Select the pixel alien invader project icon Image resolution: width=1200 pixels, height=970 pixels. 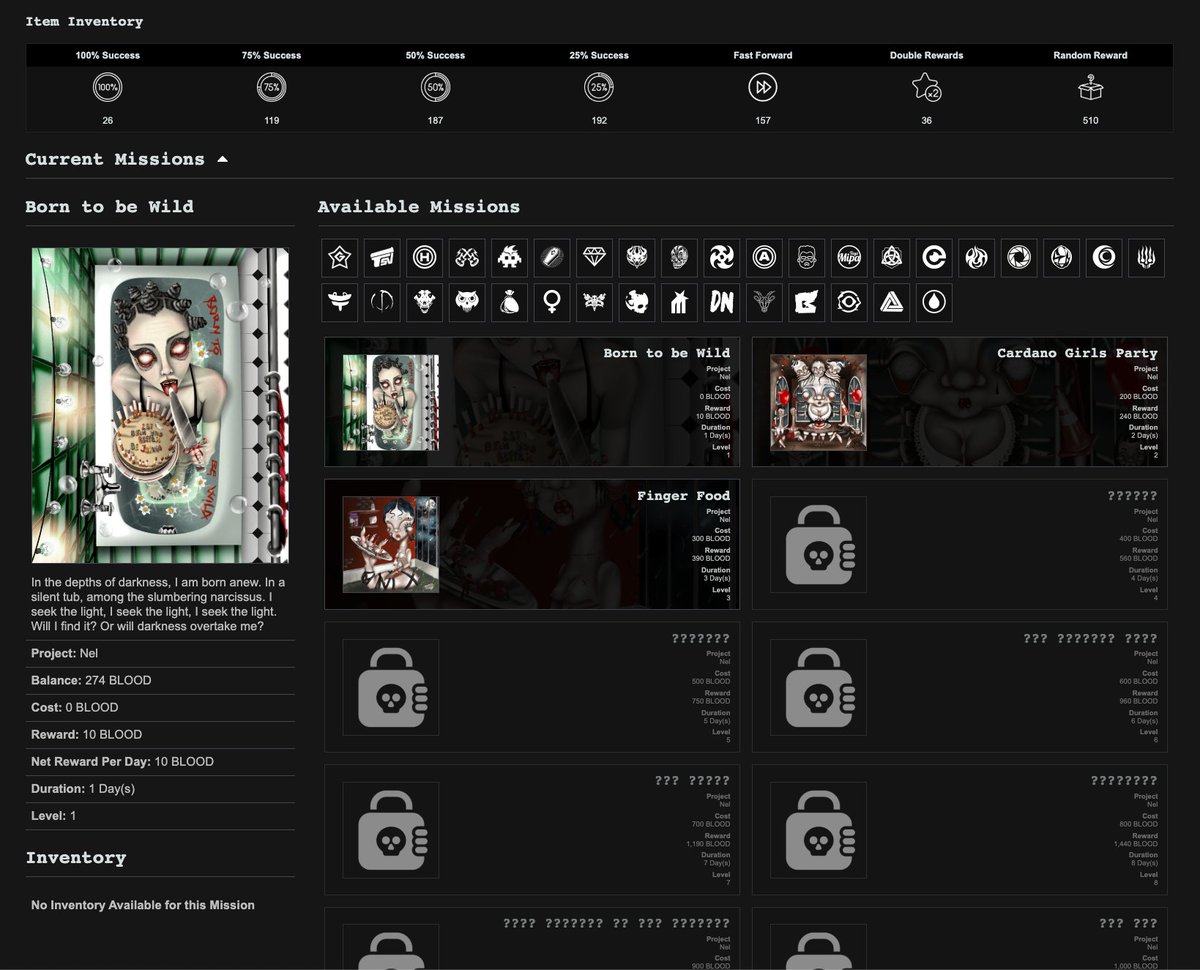(510, 258)
